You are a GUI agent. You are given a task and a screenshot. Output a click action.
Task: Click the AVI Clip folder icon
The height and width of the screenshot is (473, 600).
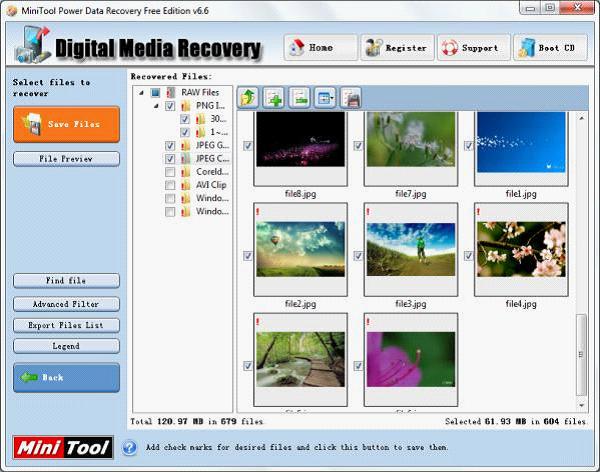pos(186,185)
